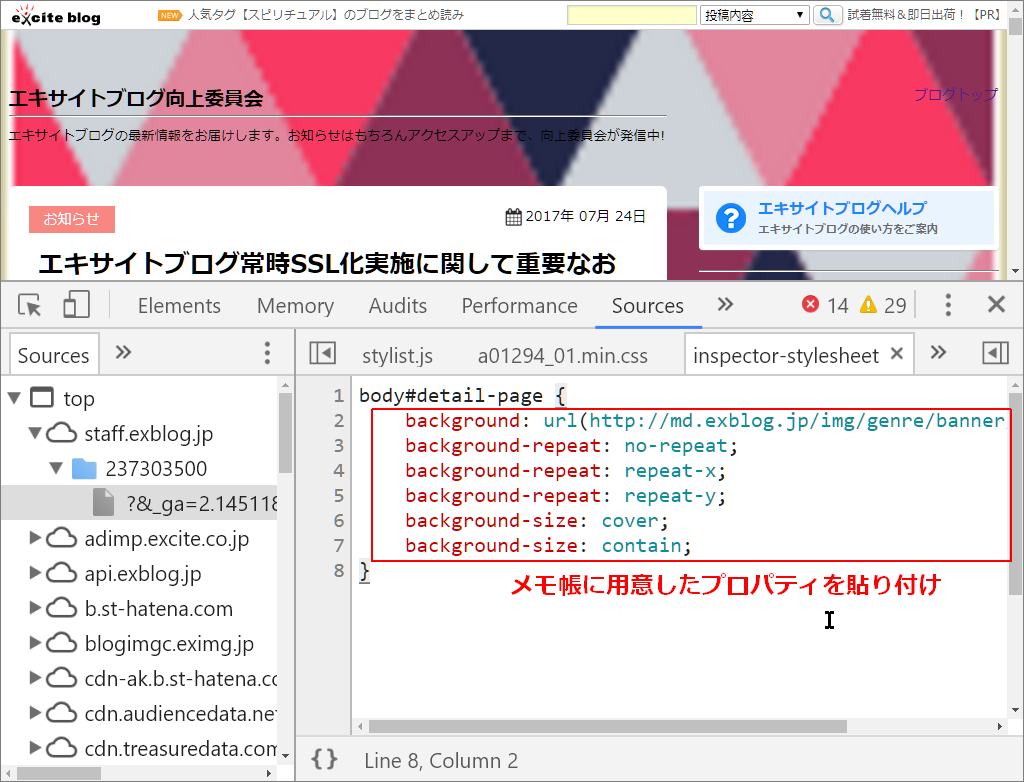
Task: Collapse the top frame tree node
Action: [x=14, y=398]
